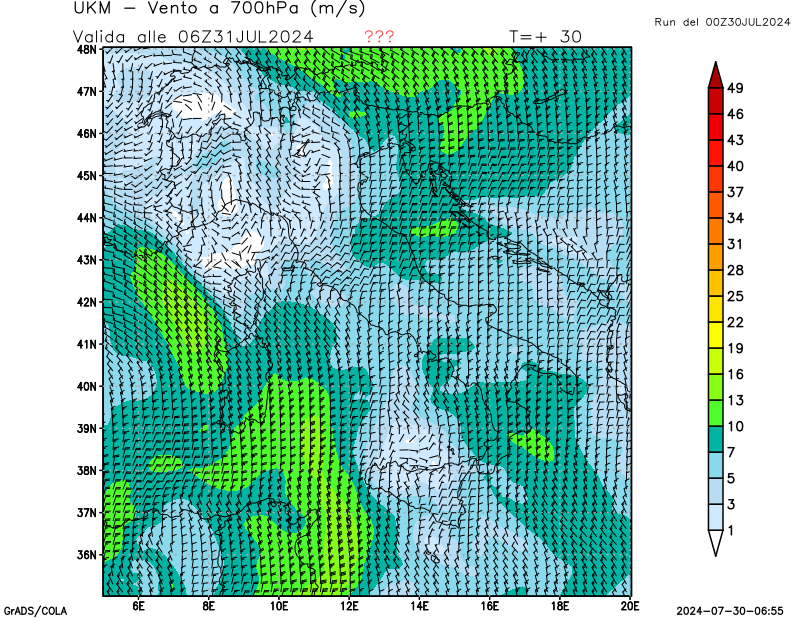
Task: Click the "49" value on the legend
Action: coord(735,89)
